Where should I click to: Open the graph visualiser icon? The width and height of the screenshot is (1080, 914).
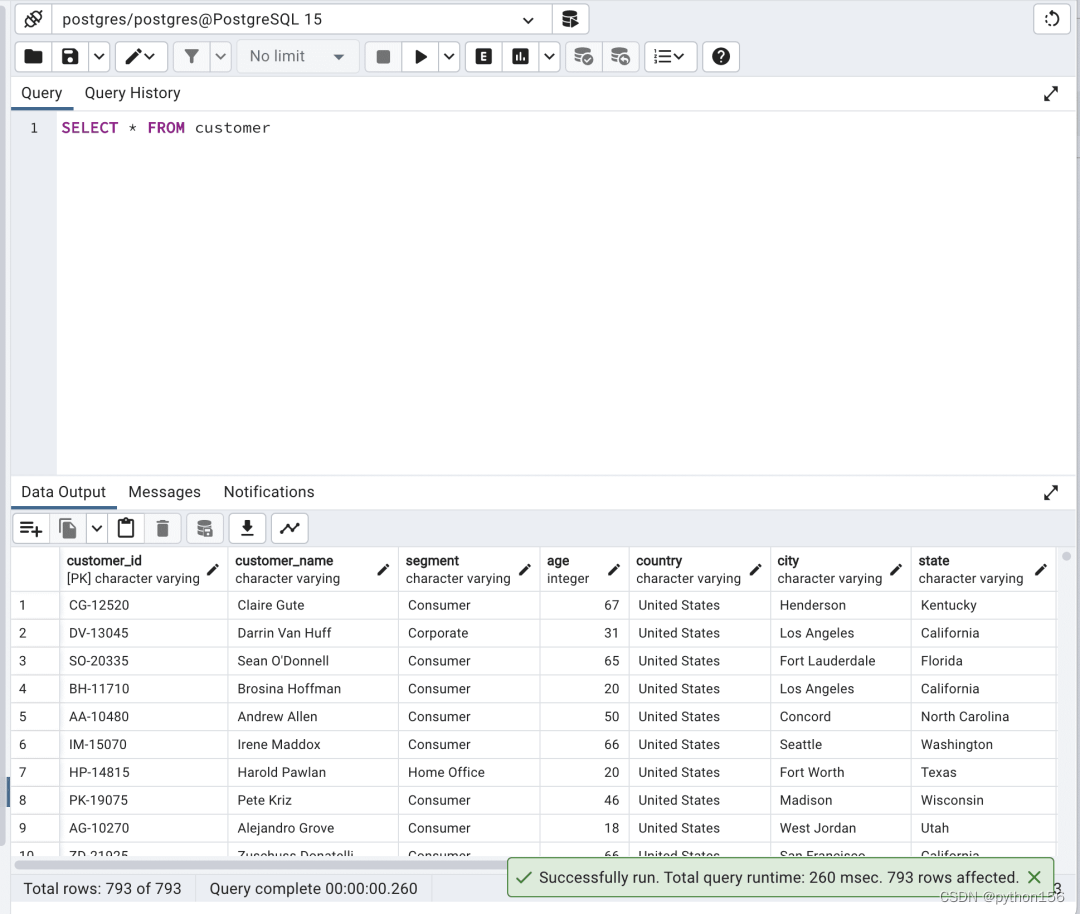[x=289, y=528]
